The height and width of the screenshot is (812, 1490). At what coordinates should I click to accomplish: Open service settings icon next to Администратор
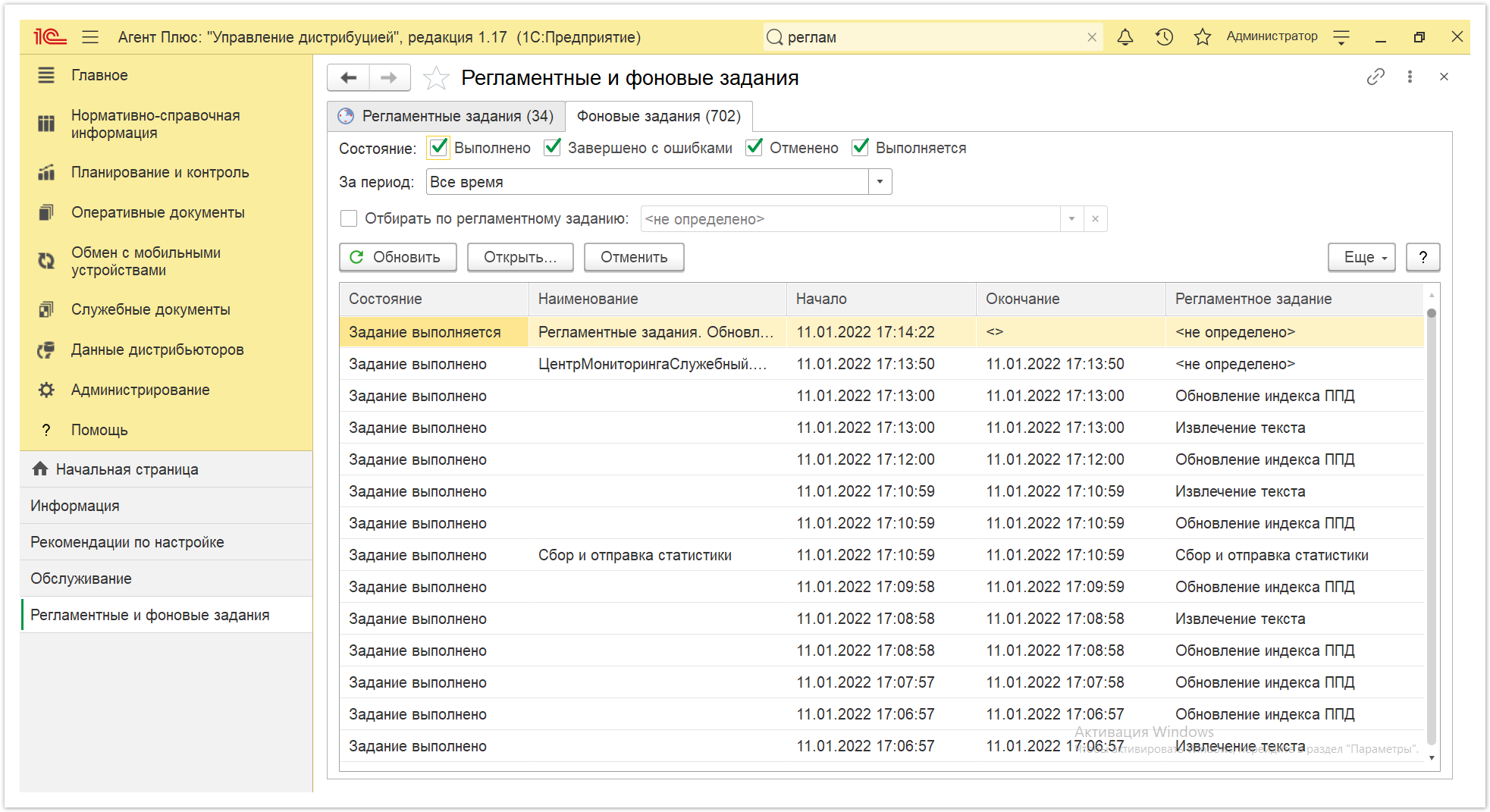pos(1341,36)
